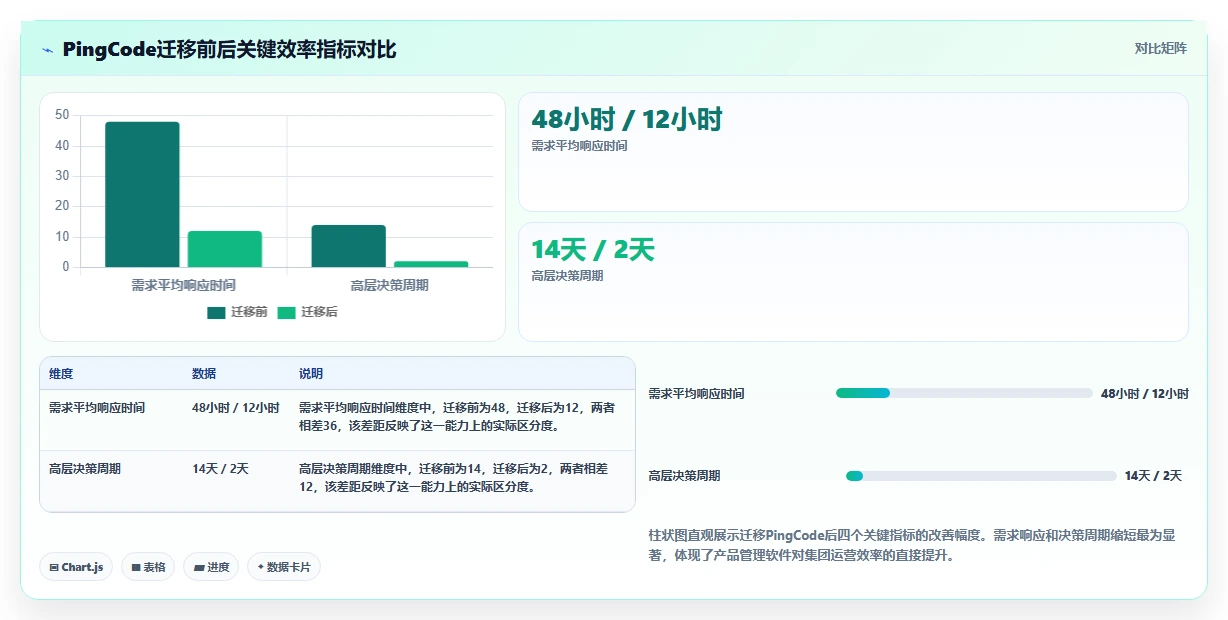
Task: Select the 14天 / 2天 data card
Action: pos(853,282)
